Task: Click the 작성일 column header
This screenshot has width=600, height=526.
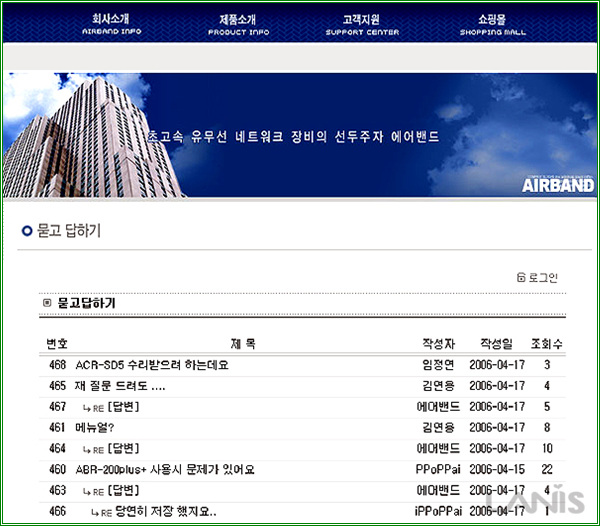Action: coord(496,344)
